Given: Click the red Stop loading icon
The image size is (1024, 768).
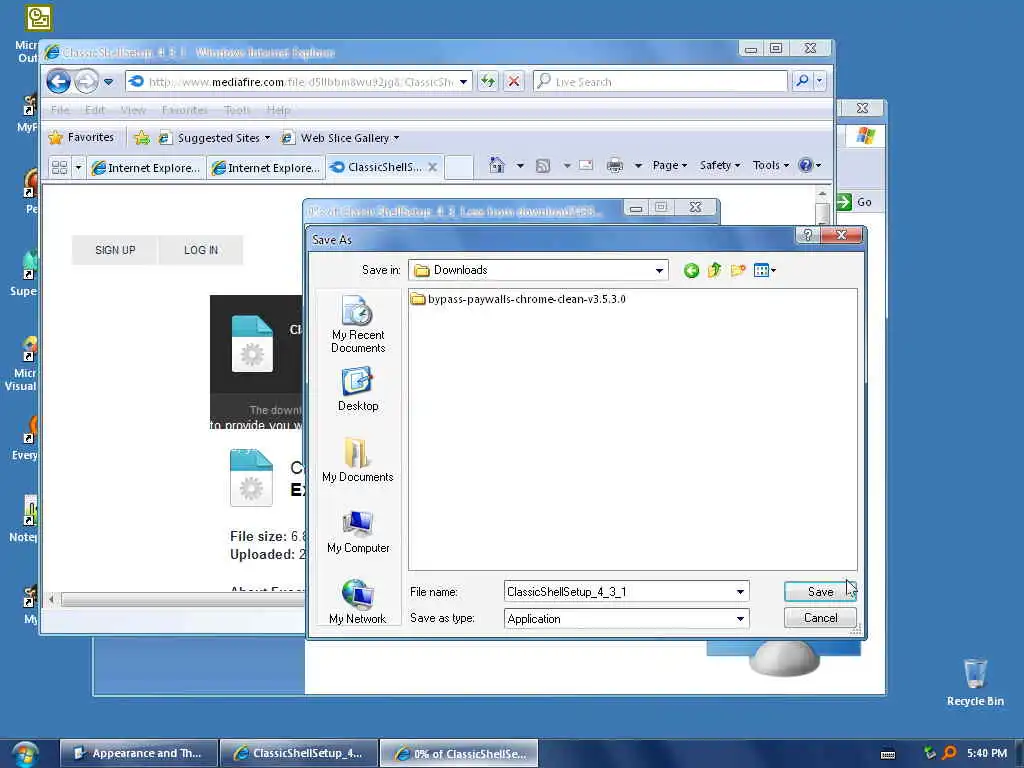Looking at the screenshot, I should pyautogui.click(x=514, y=82).
